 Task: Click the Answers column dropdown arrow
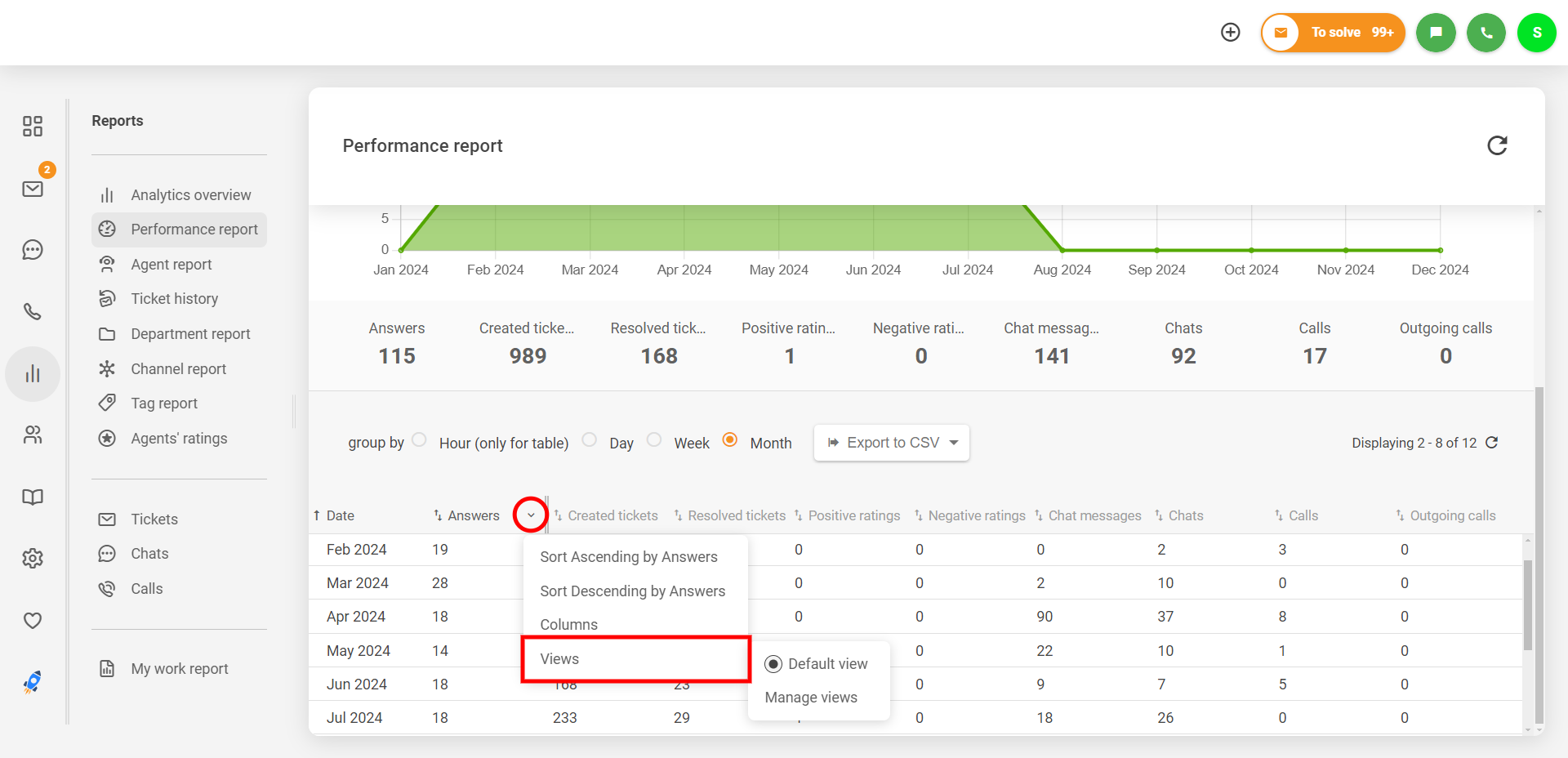[x=531, y=515]
